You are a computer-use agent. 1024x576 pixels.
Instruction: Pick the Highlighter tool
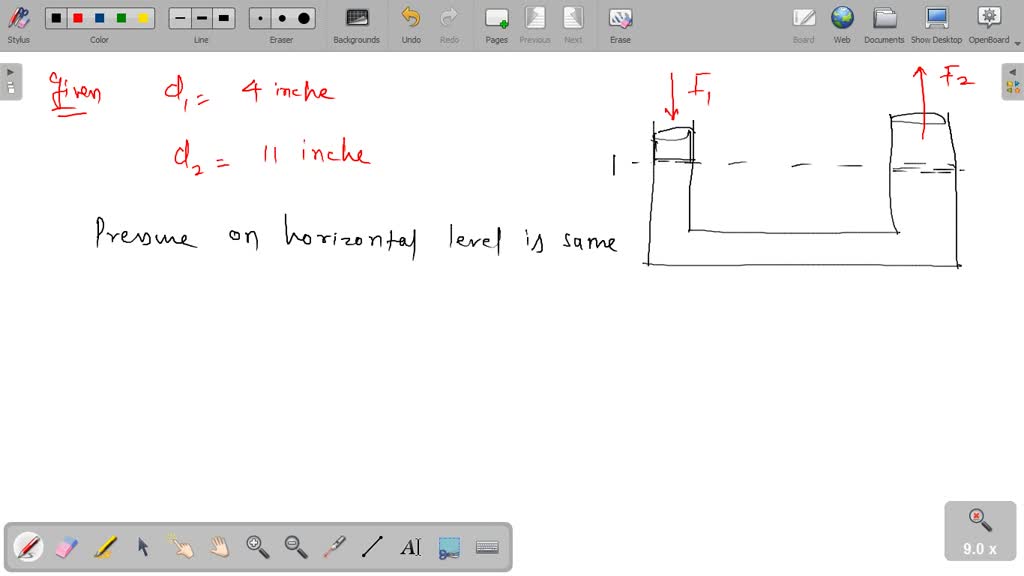105,546
